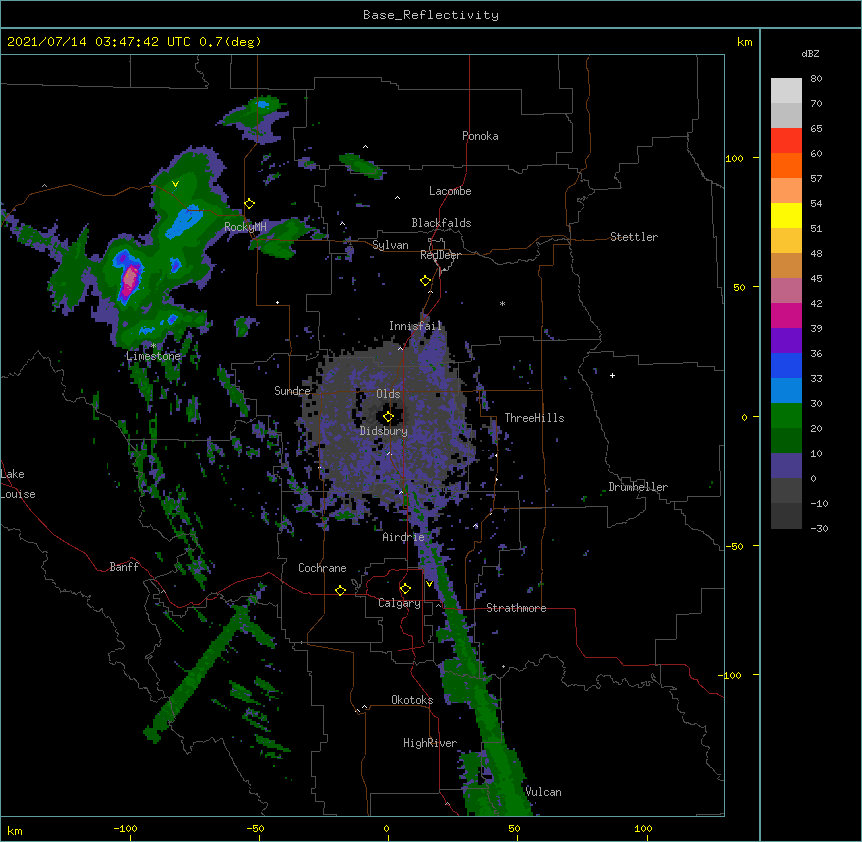Click the yellow diamond marker near RockyMH
This screenshot has height=842, width=862.
tap(250, 204)
